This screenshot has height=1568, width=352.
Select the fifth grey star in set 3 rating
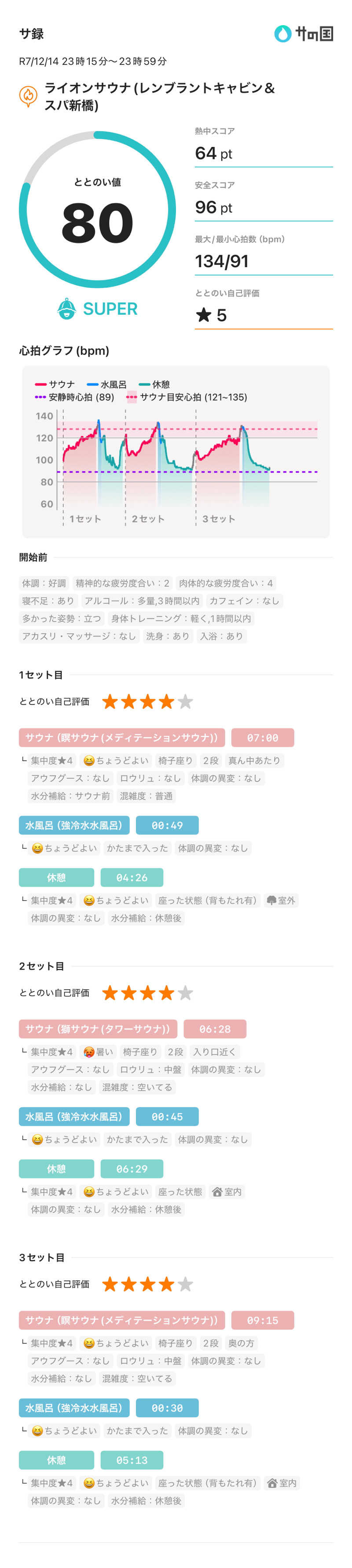185,1284
